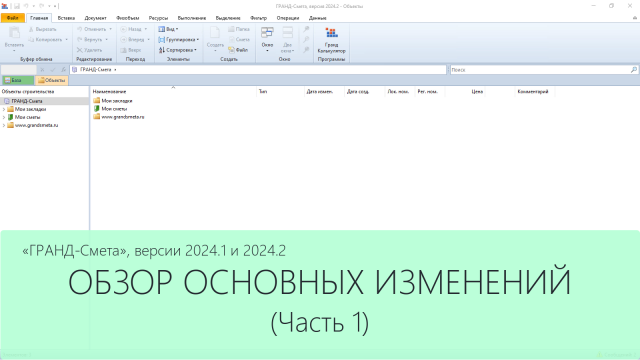Switch to the Ресурсы tab

point(158,18)
